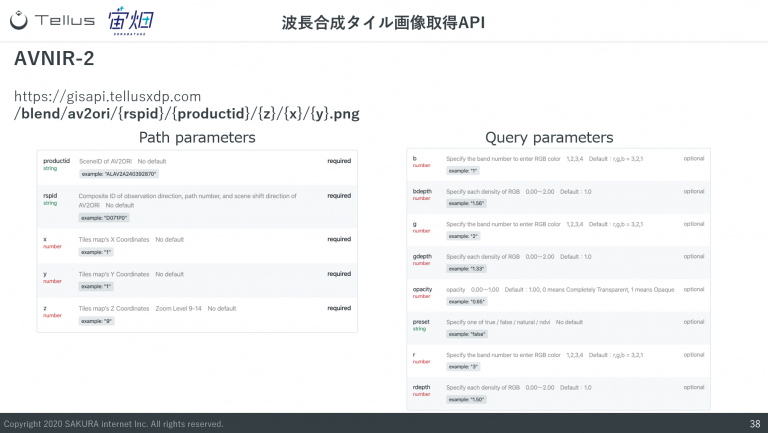Click the rdepth parameter name
The width and height of the screenshot is (768, 433).
tap(421, 387)
